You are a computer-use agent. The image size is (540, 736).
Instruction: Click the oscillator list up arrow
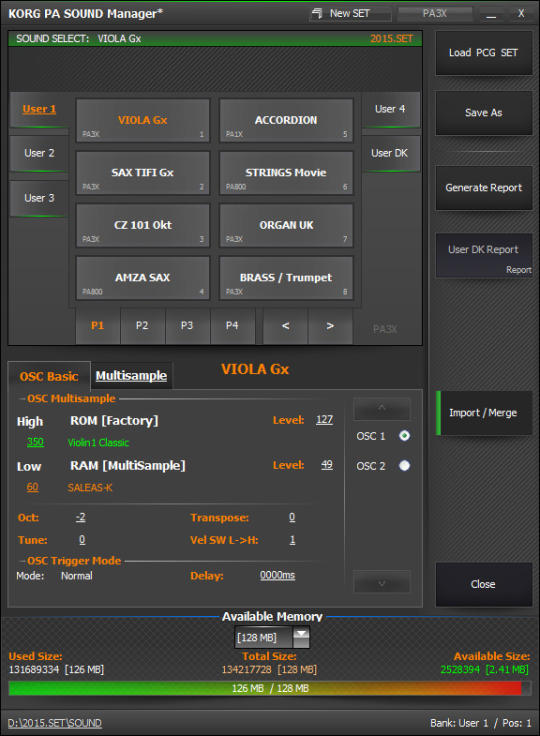coord(382,408)
